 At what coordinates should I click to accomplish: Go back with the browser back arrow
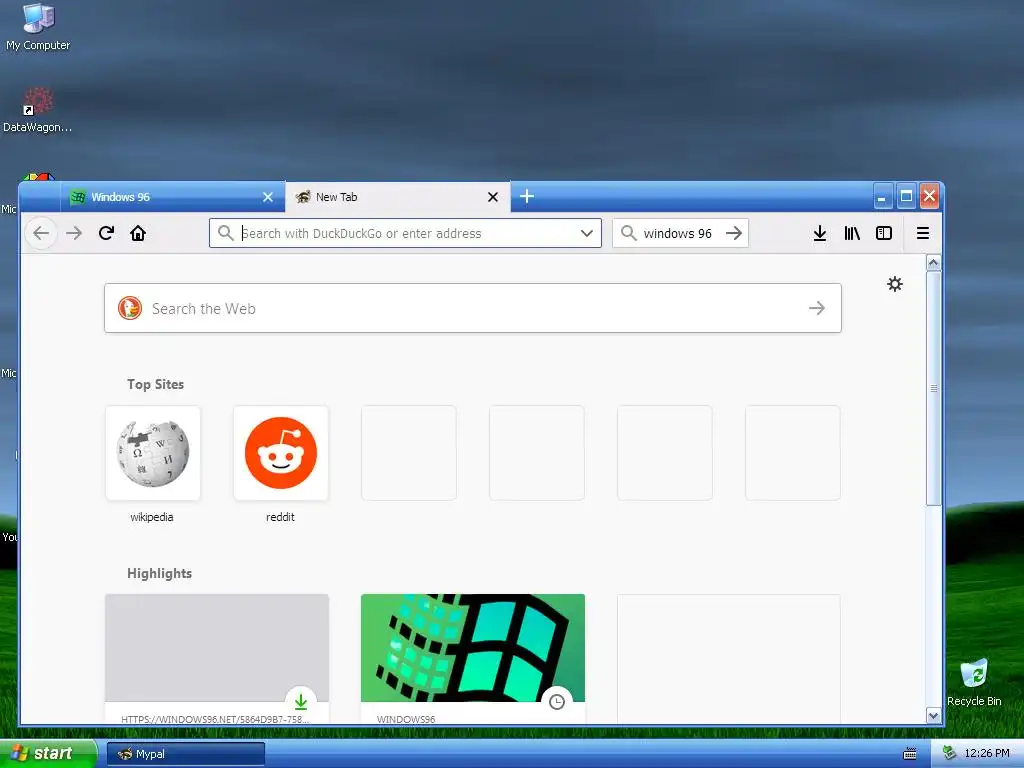(x=40, y=233)
